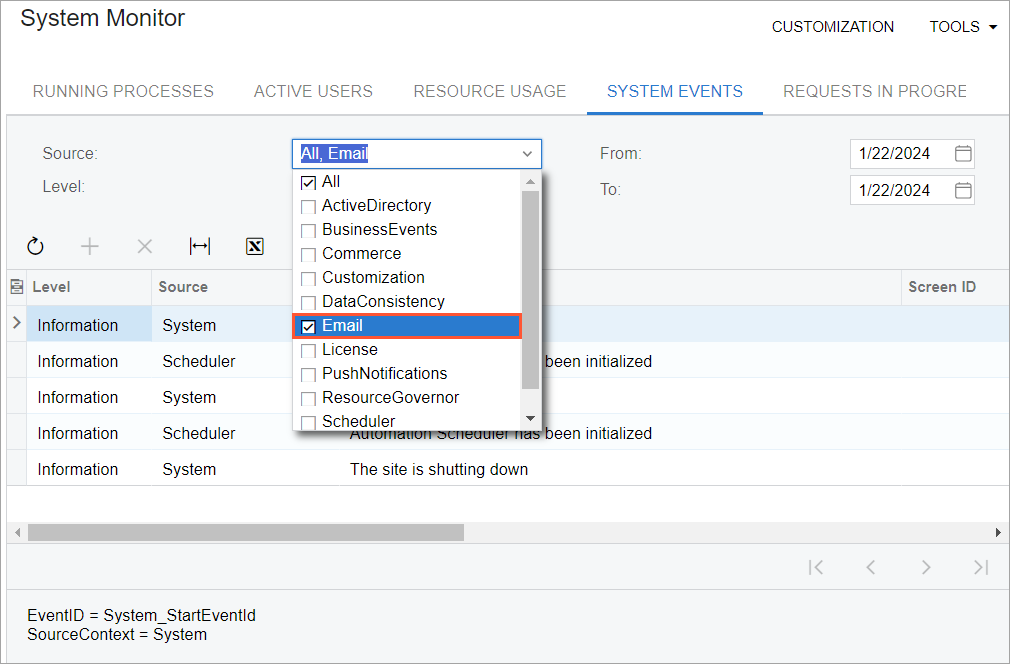The width and height of the screenshot is (1010, 664).
Task: Click horizontal scrollbar right arrow
Action: pyautogui.click(x=998, y=533)
